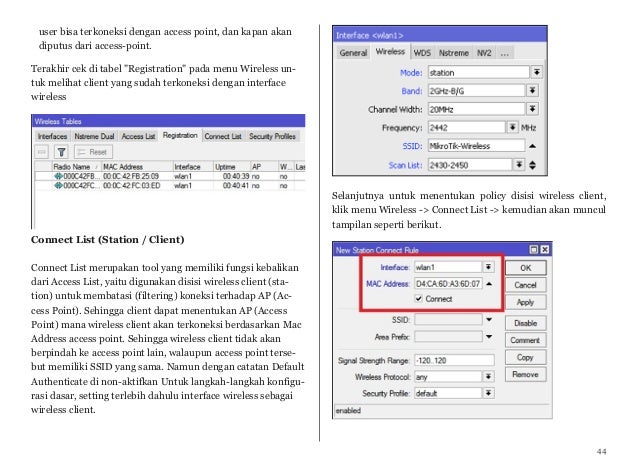Open the Mode dropdown showing station
The height and width of the screenshot is (467, 638).
pos(537,72)
